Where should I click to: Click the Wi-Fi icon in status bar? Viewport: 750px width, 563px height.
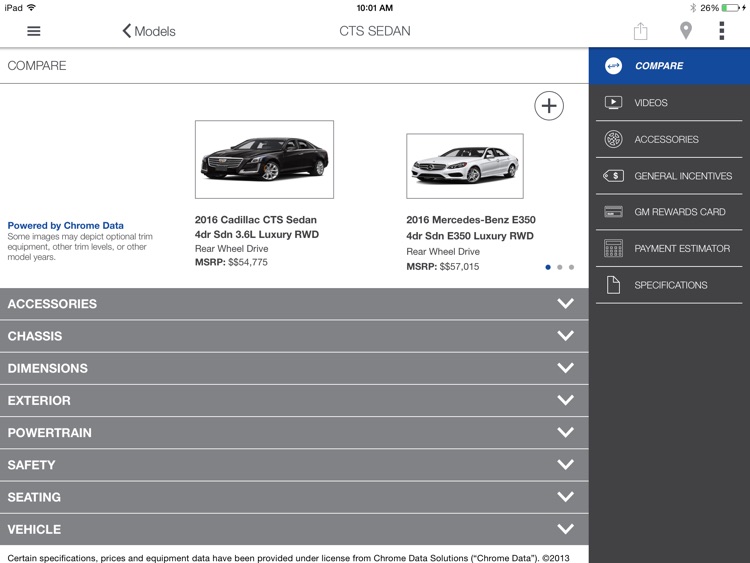tap(32, 7)
